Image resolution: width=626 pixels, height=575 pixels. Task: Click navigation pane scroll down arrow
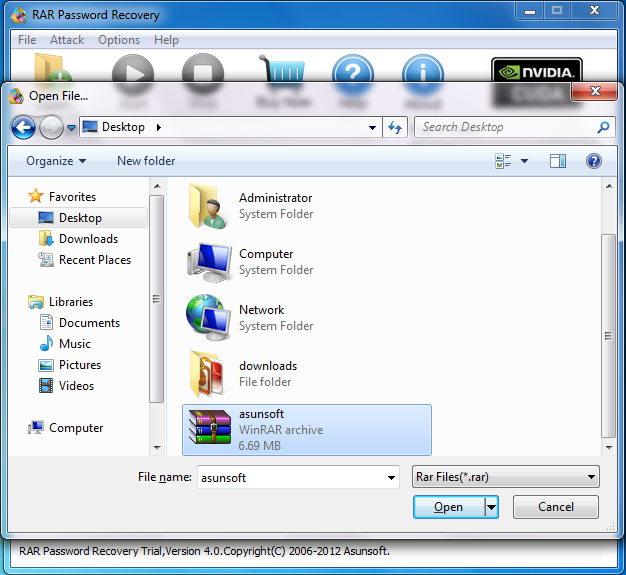point(157,448)
